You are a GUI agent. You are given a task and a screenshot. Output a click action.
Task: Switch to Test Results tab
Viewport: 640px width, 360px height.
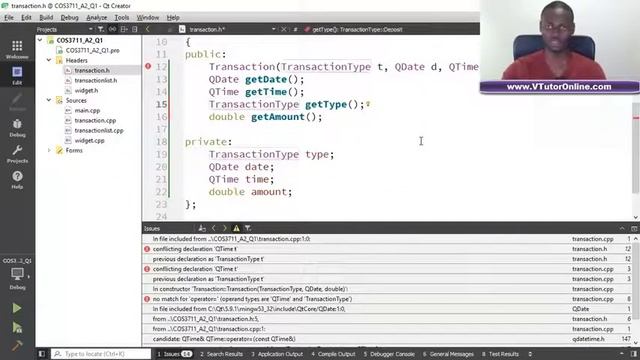coord(500,354)
